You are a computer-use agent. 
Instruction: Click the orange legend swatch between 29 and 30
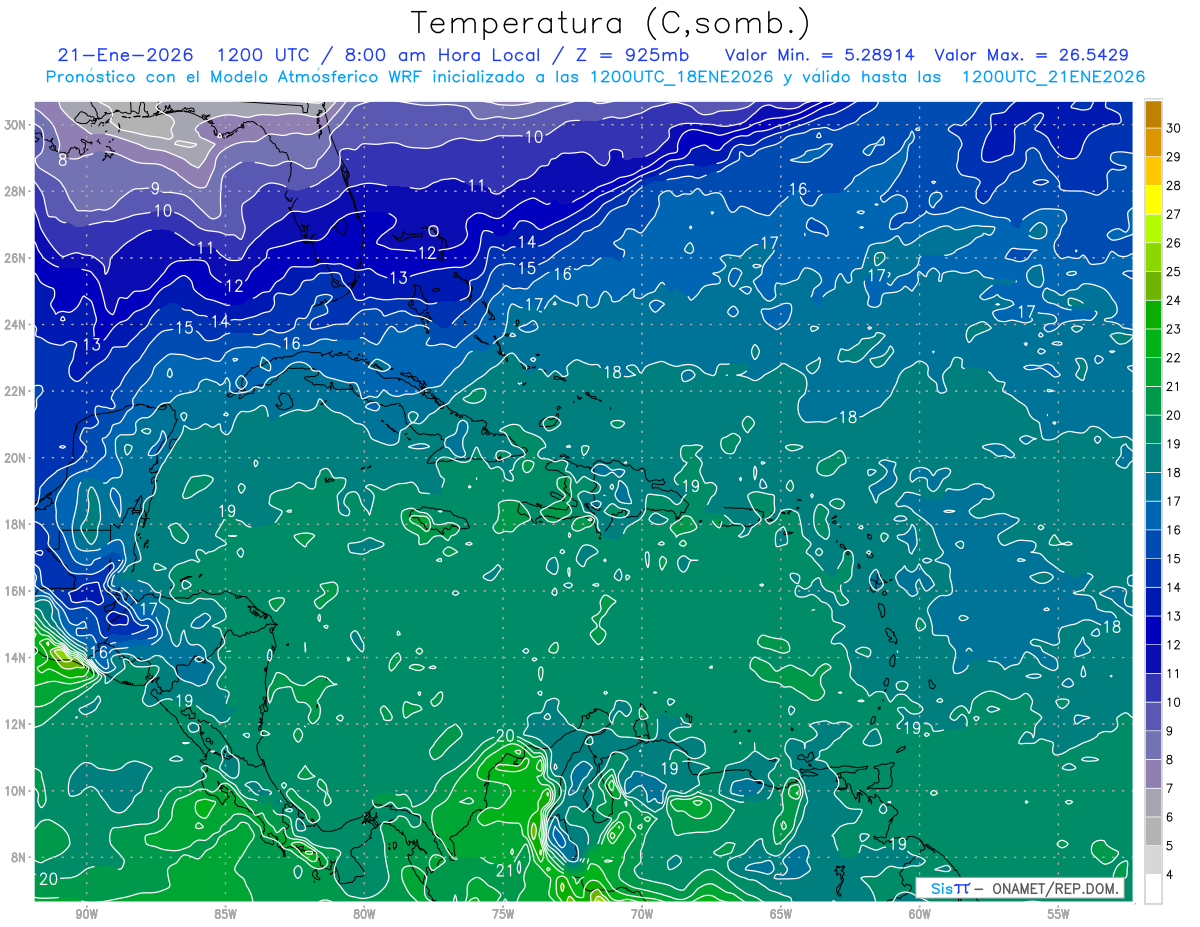[1153, 142]
